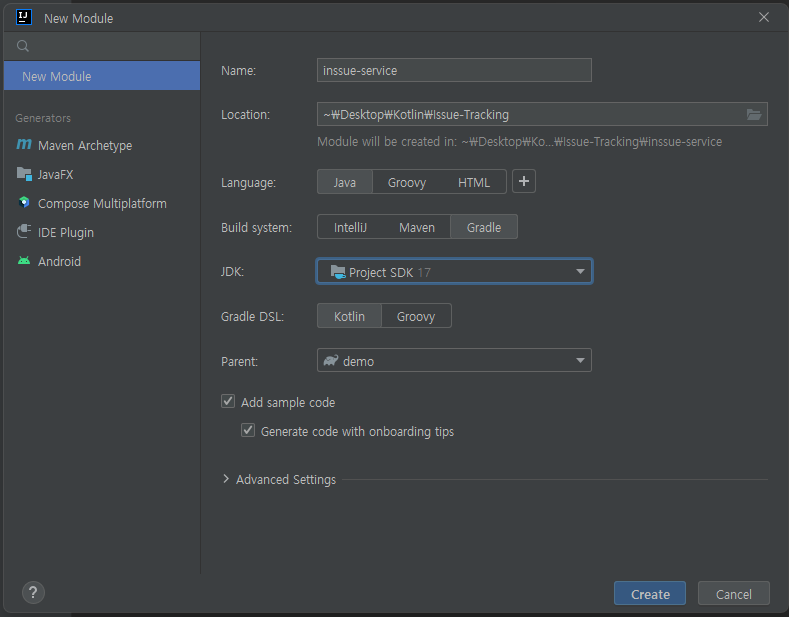The width and height of the screenshot is (789, 617).
Task: Open the Parent demo dropdown
Action: tap(454, 360)
